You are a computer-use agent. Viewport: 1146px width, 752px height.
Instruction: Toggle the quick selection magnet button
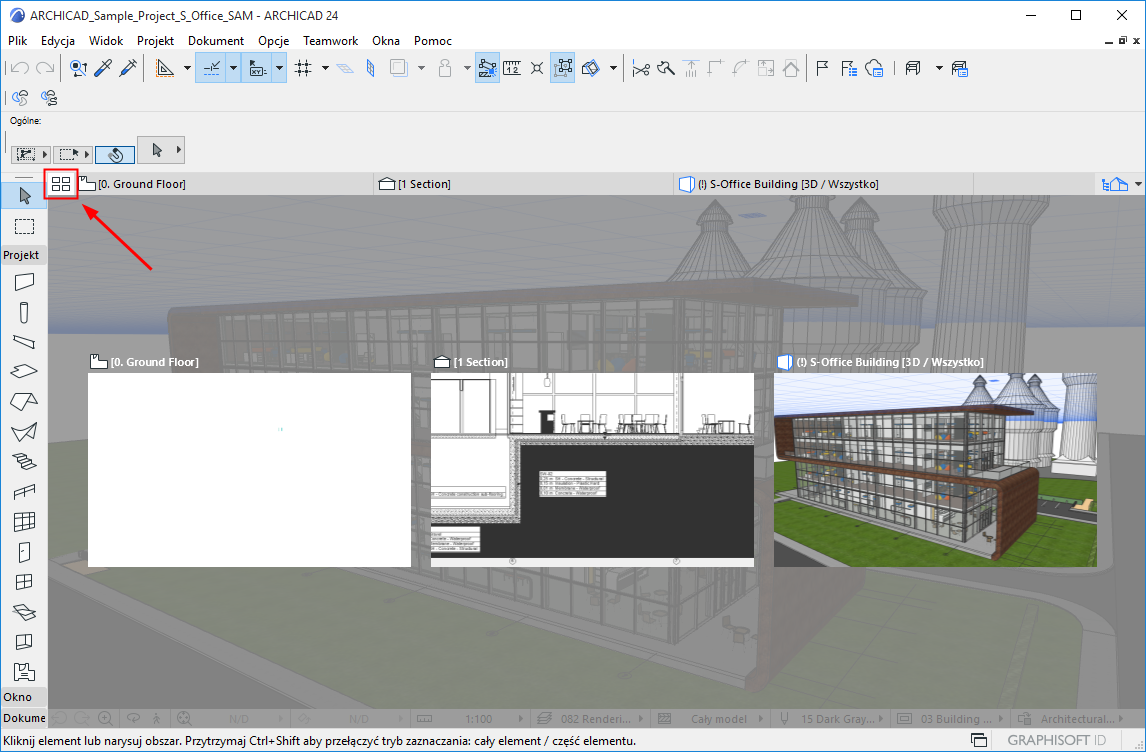pos(115,155)
